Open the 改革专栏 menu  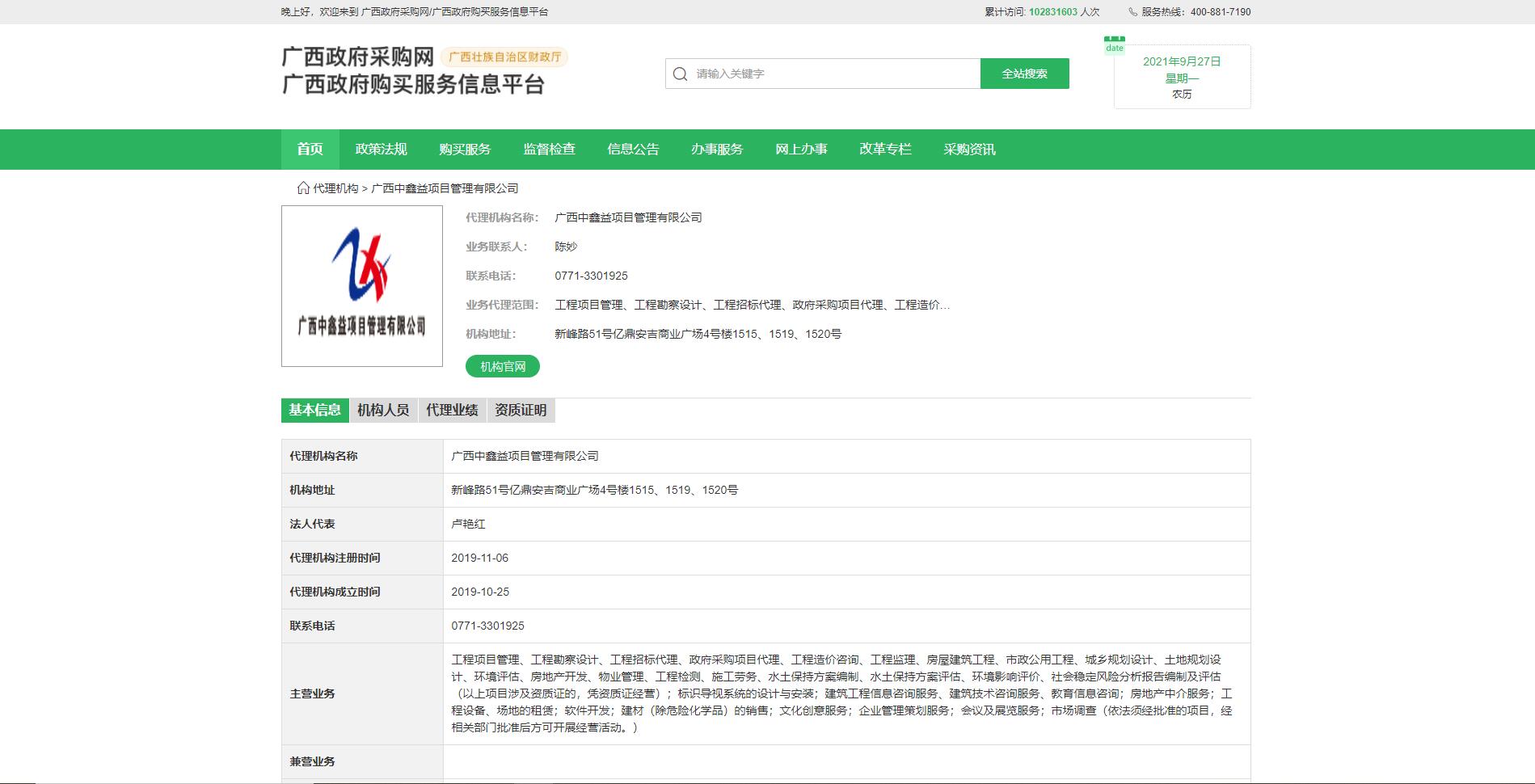[885, 150]
